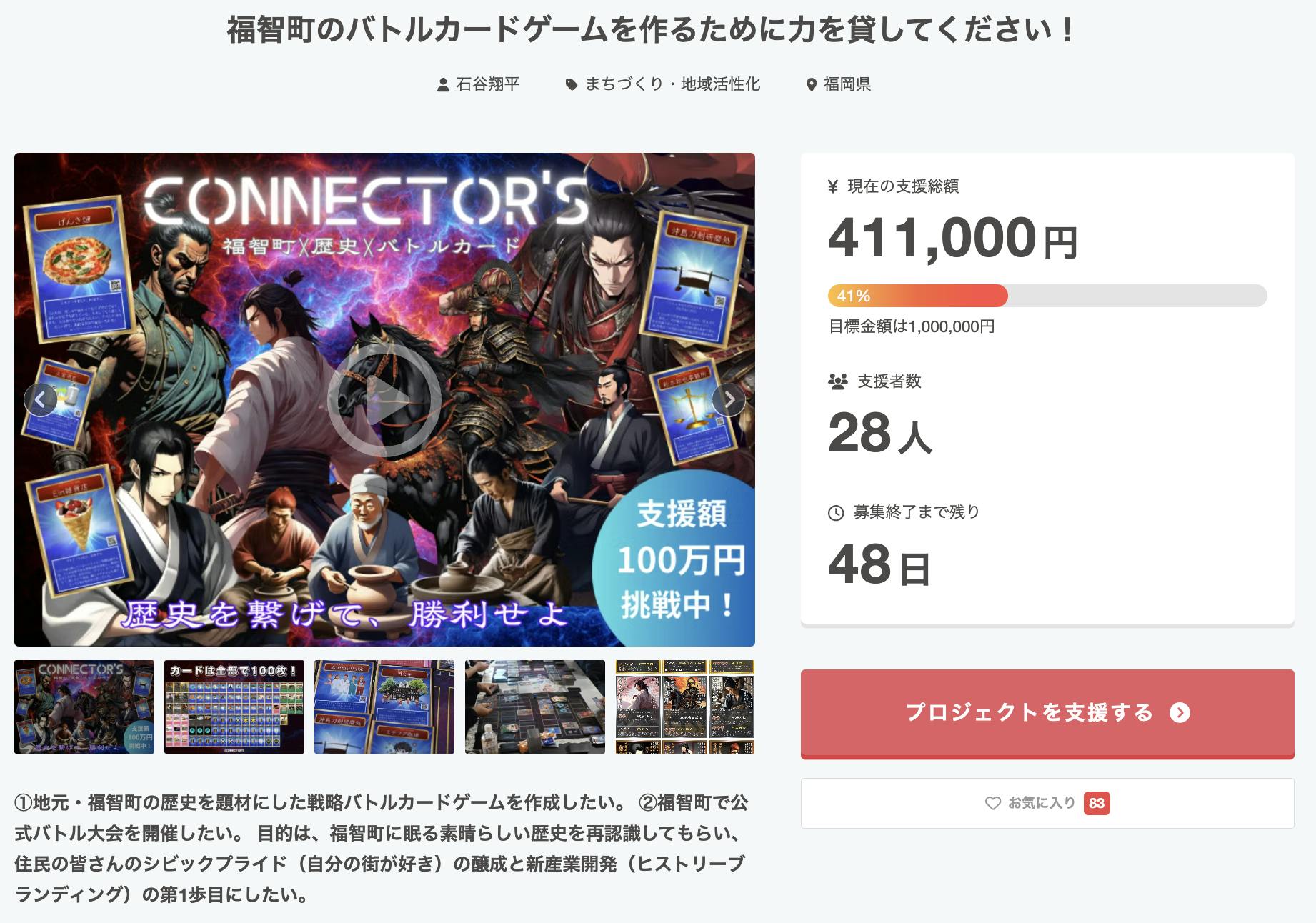Viewport: 1316px width, 923px height.
Task: Toggle the お気に入り favorite button
Action: [1047, 803]
